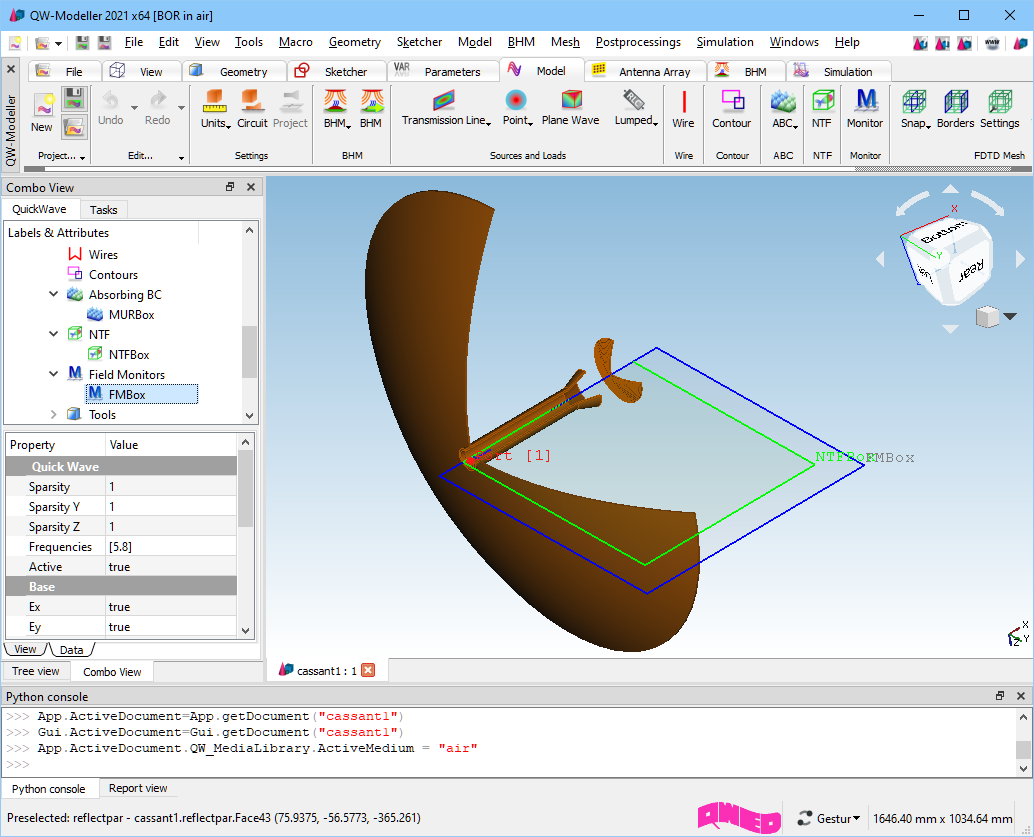Screen dimensions: 1034x837
Task: Close the cassant1 document tab
Action: tap(368, 671)
